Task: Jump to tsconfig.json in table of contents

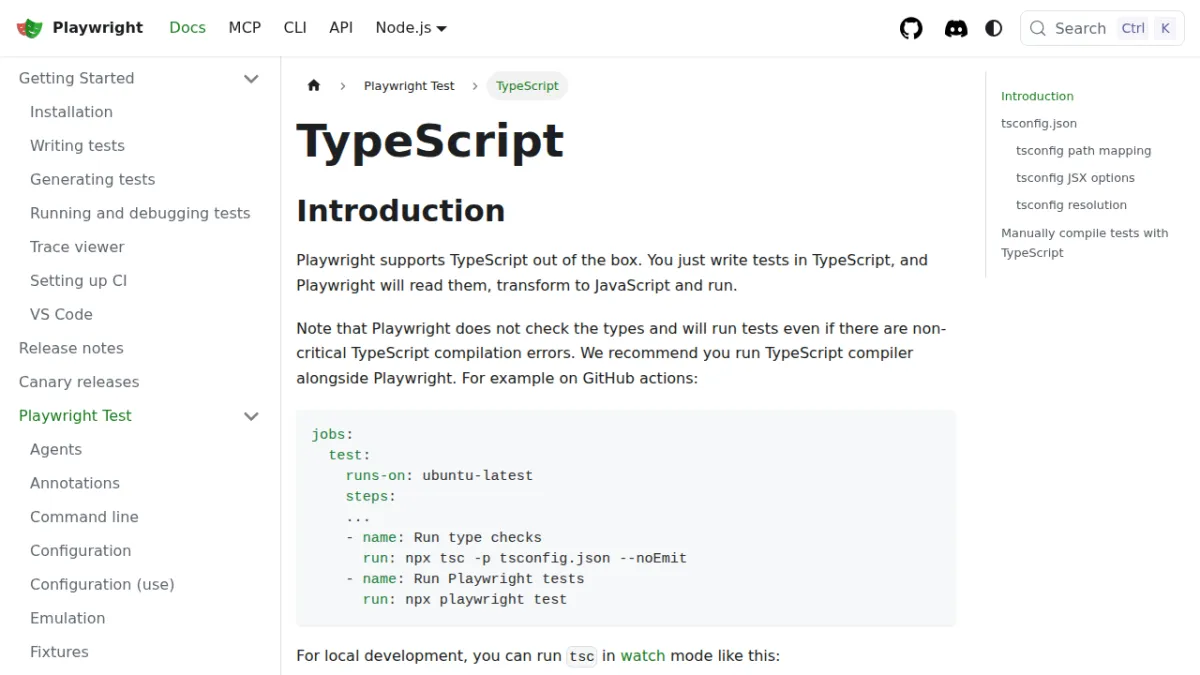Action: coord(1039,124)
